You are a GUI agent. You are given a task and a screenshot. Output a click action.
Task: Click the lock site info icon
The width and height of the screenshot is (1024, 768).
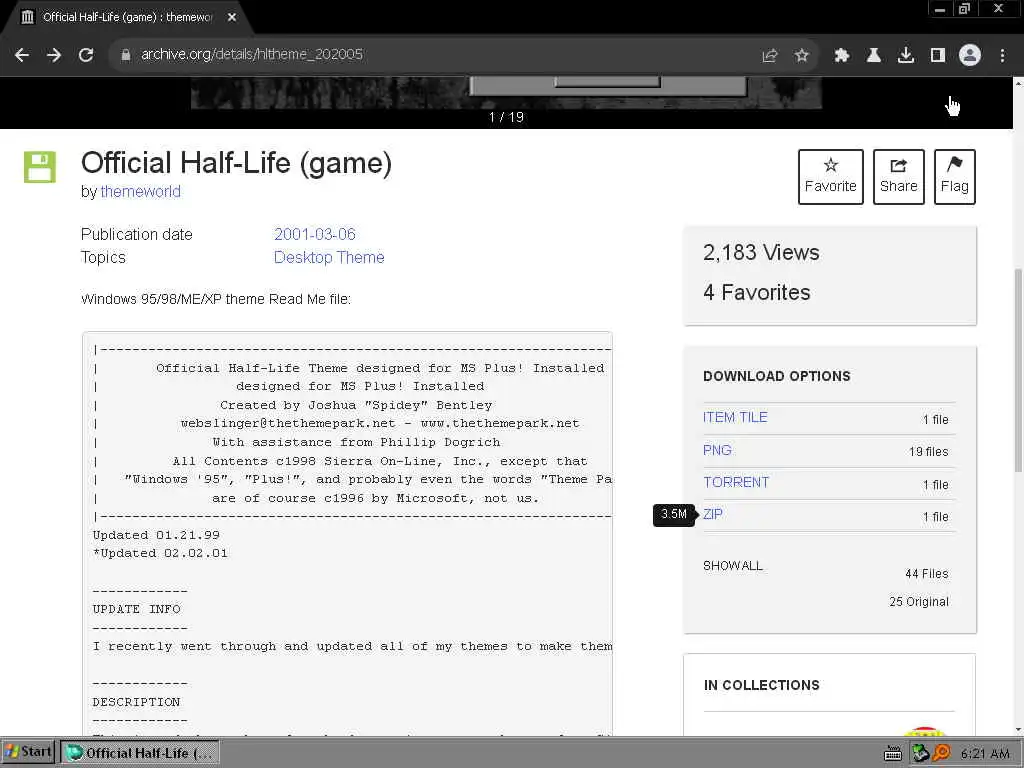coord(126,55)
